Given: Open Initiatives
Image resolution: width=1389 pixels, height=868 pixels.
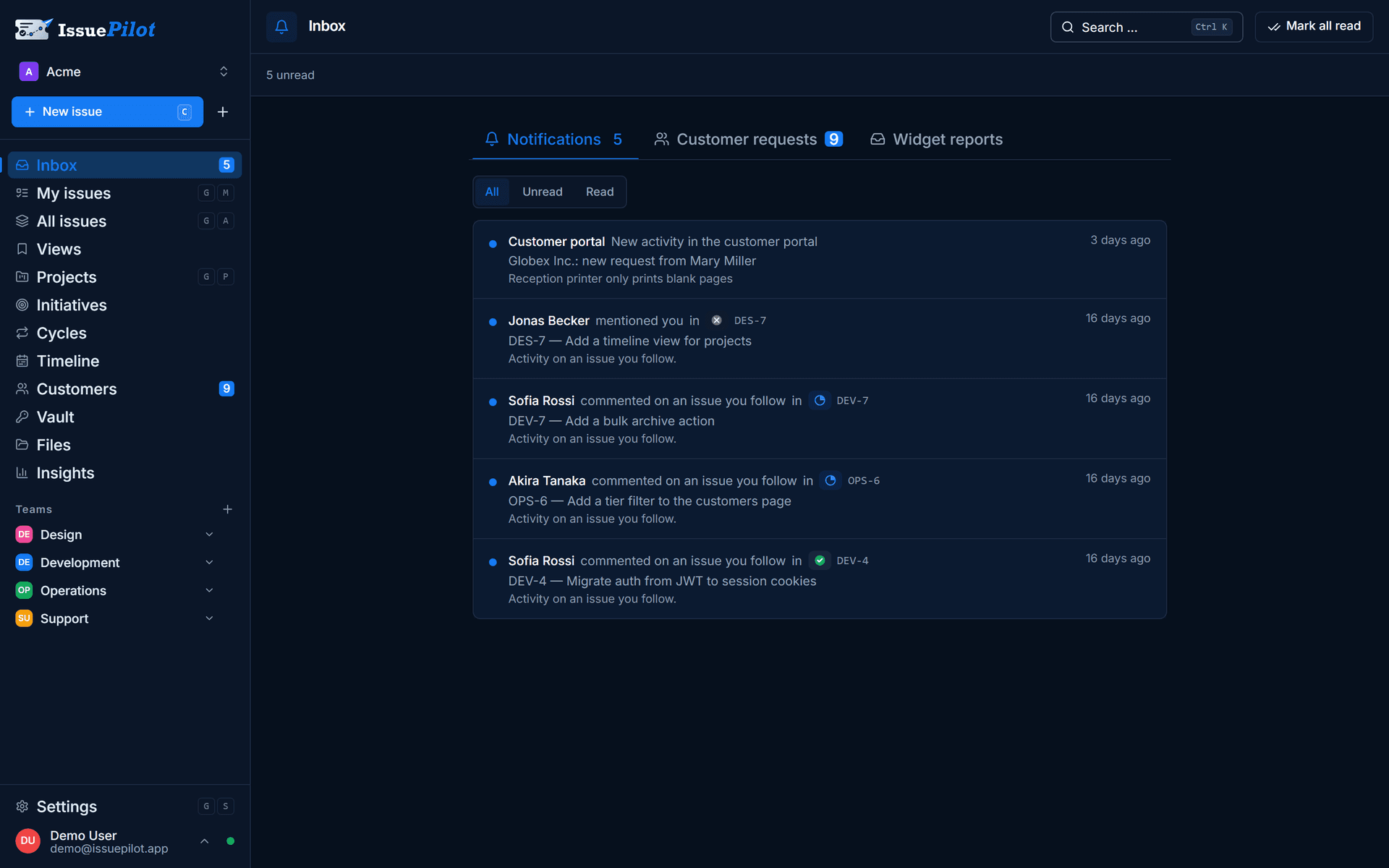Looking at the screenshot, I should pos(124,305).
